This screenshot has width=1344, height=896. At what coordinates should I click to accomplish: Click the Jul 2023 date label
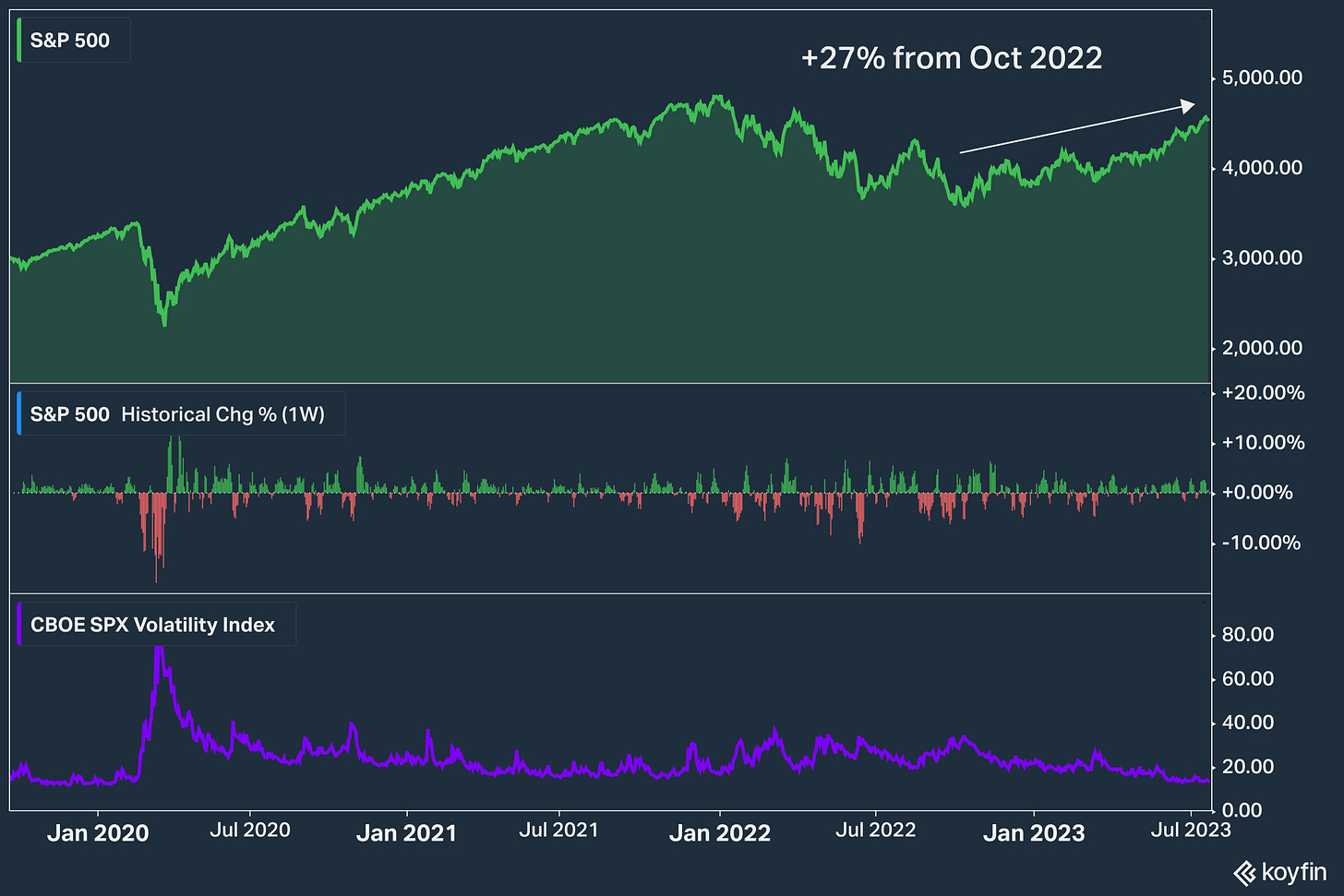1191,830
